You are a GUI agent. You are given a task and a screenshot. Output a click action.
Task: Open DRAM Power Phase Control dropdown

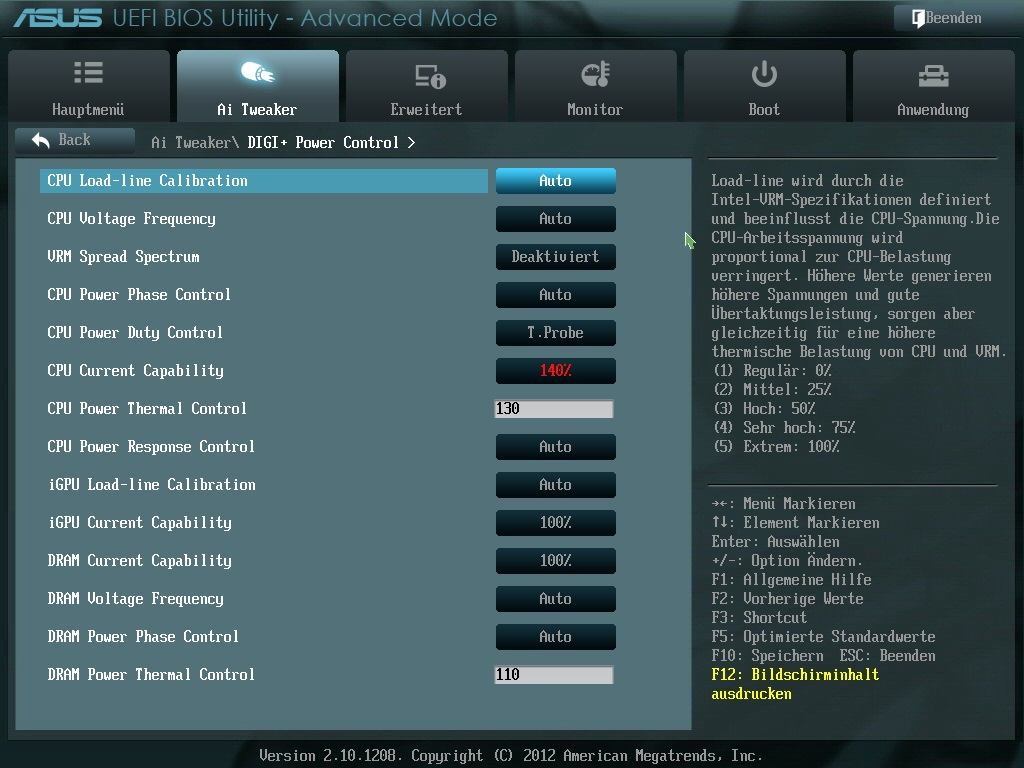[x=555, y=637]
